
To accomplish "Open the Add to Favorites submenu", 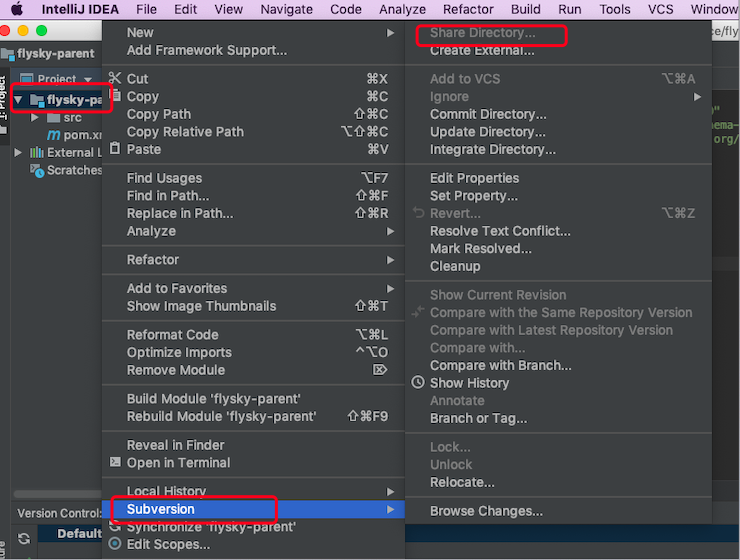I will [x=253, y=288].
